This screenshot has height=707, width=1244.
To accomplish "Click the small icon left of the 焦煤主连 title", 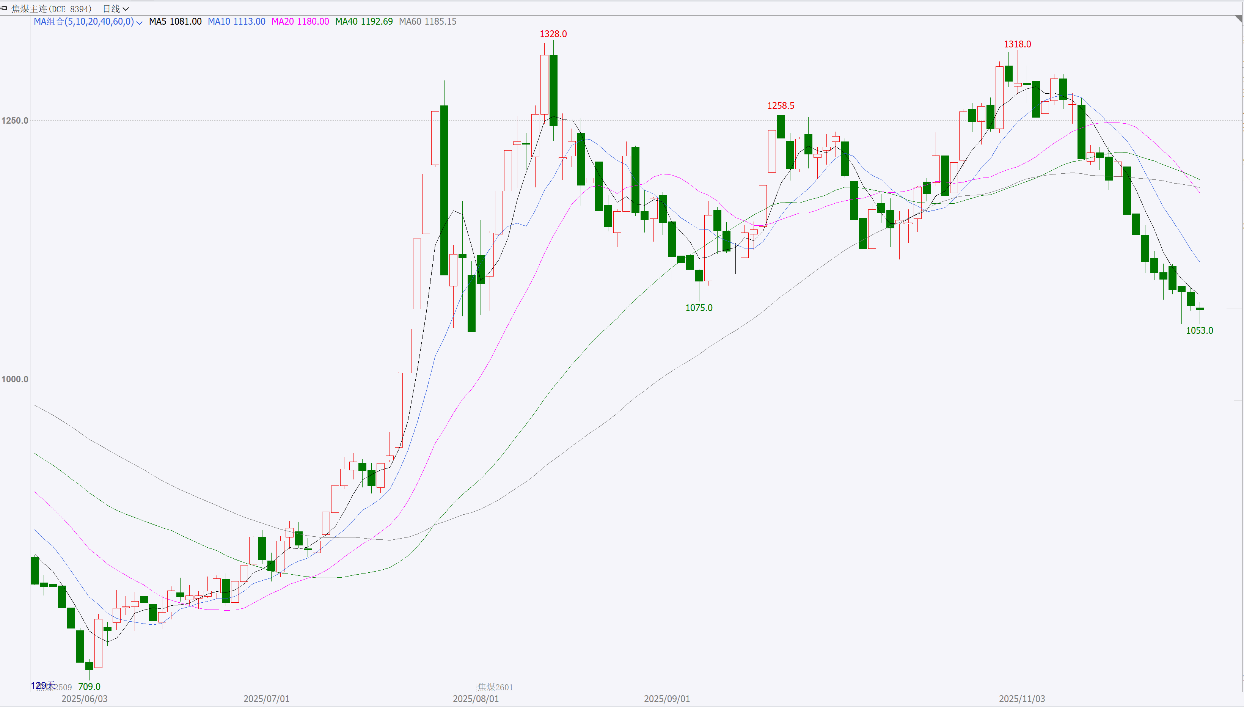I will coord(5,8).
